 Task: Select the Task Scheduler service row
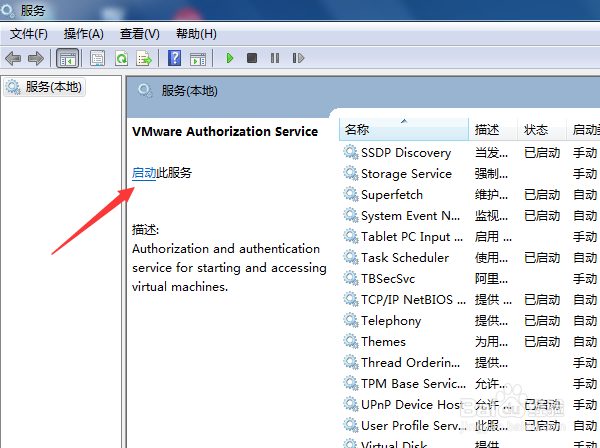(469, 257)
